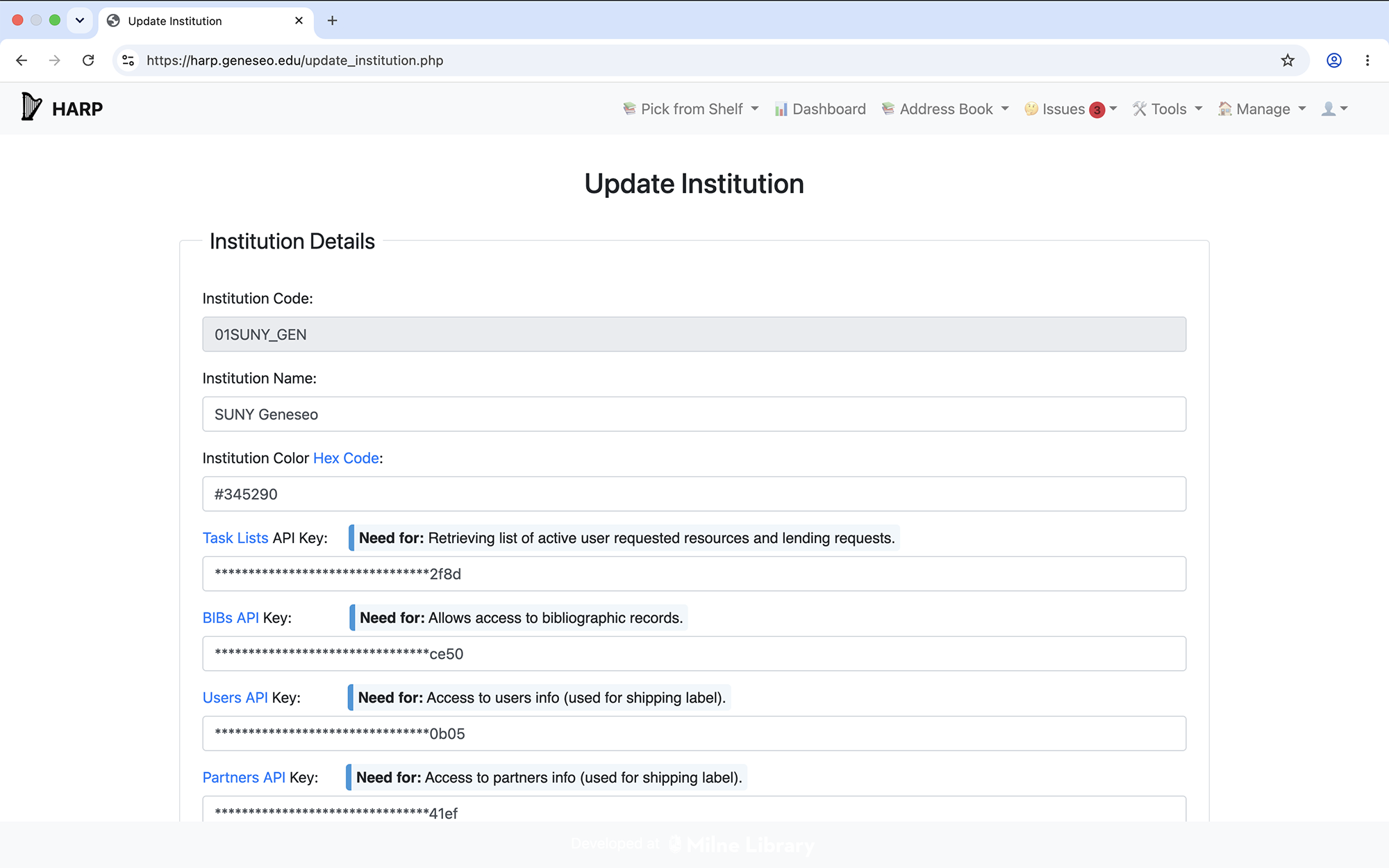Edit the Institution Color hex field
This screenshot has width=1389, height=868.
[x=694, y=494]
